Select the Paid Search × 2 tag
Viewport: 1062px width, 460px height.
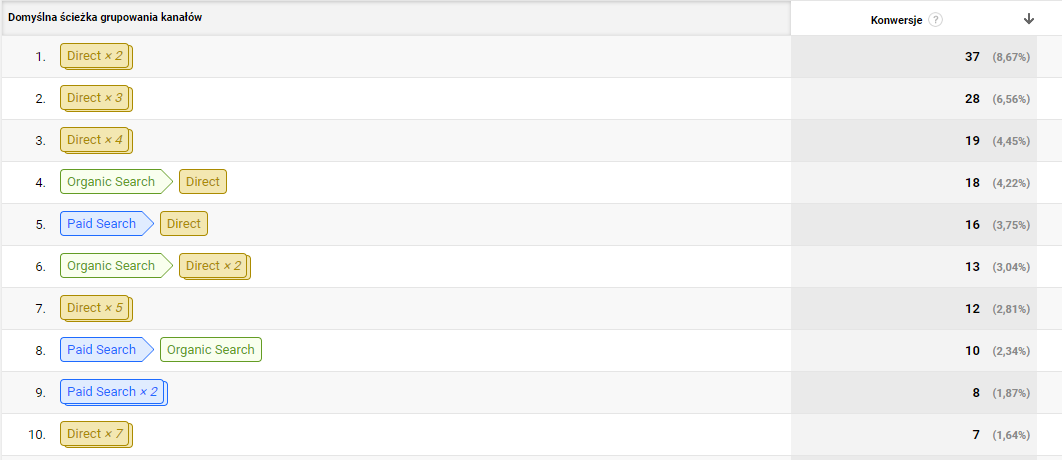click(112, 392)
